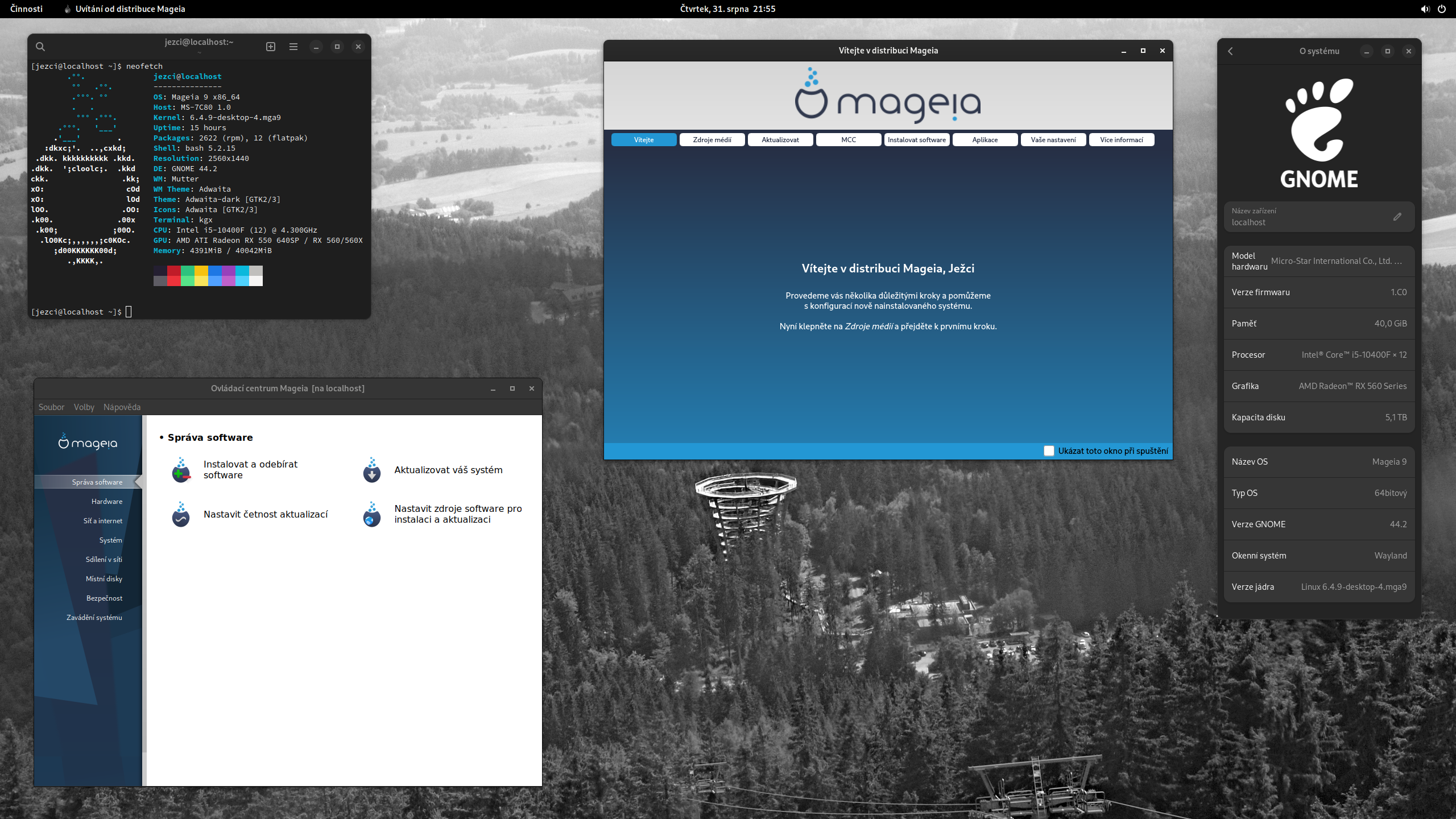Open the Soubor menu in Ovládací centrum

tap(51, 407)
